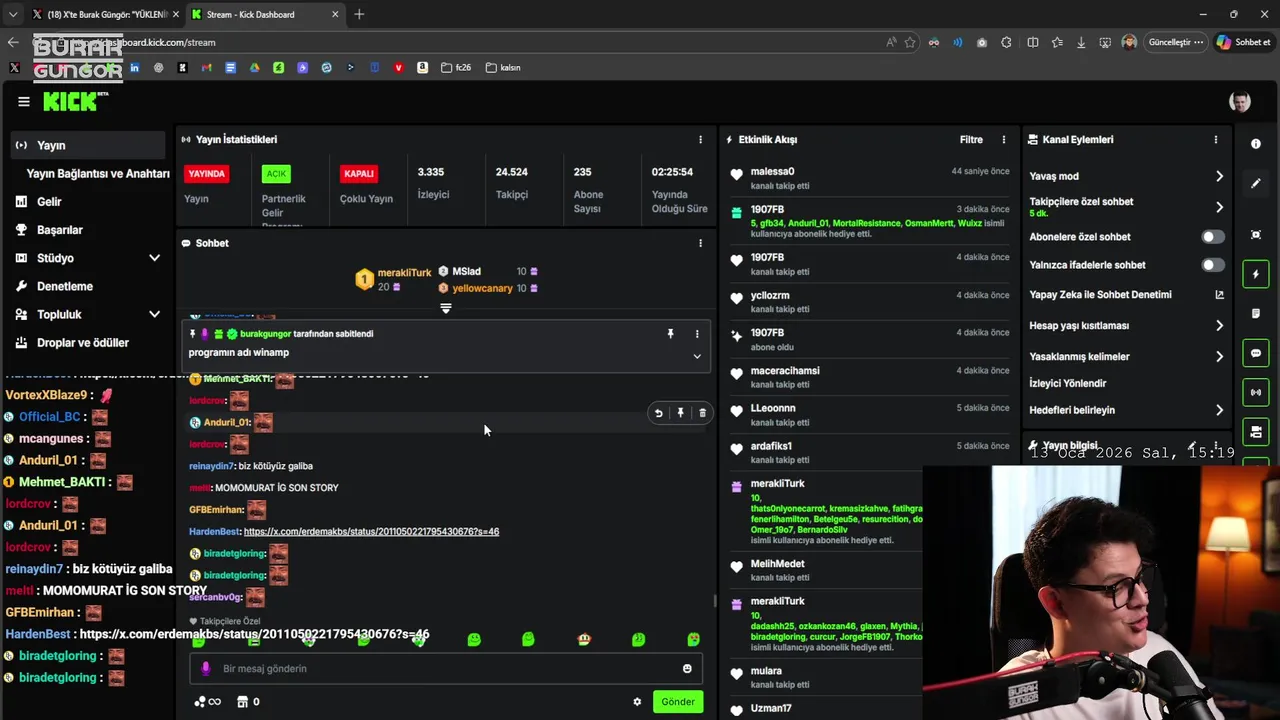Click the lightning bolt icon in right sidebar
The width and height of the screenshot is (1280, 720).
pyautogui.click(x=1256, y=274)
